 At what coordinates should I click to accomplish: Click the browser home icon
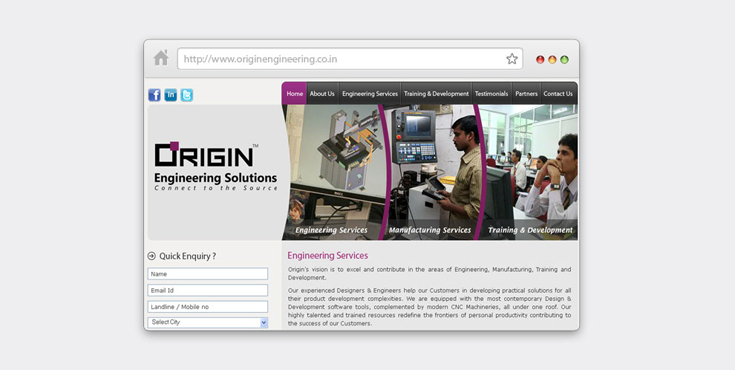[x=161, y=58]
